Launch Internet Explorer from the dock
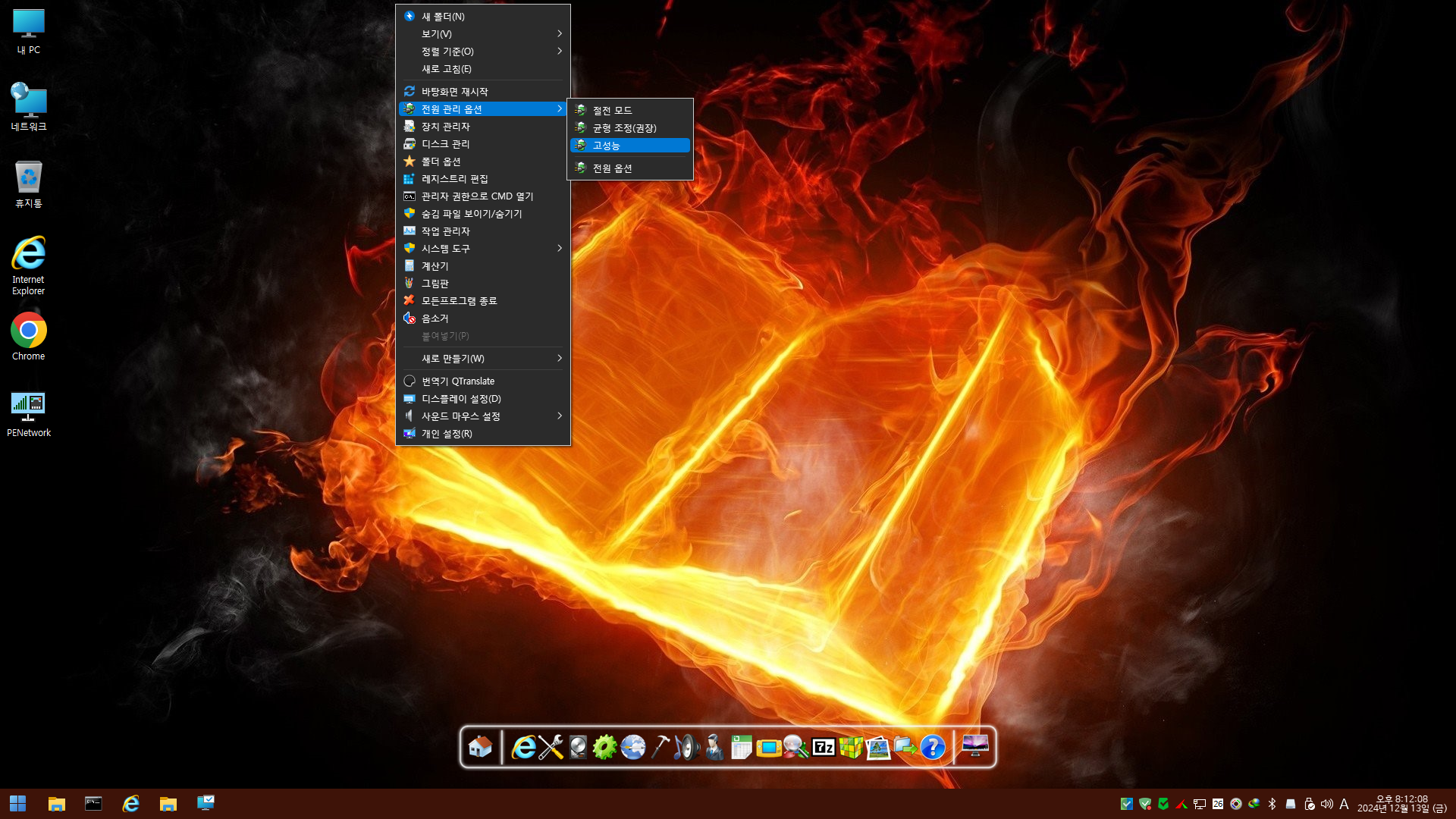 (x=523, y=747)
